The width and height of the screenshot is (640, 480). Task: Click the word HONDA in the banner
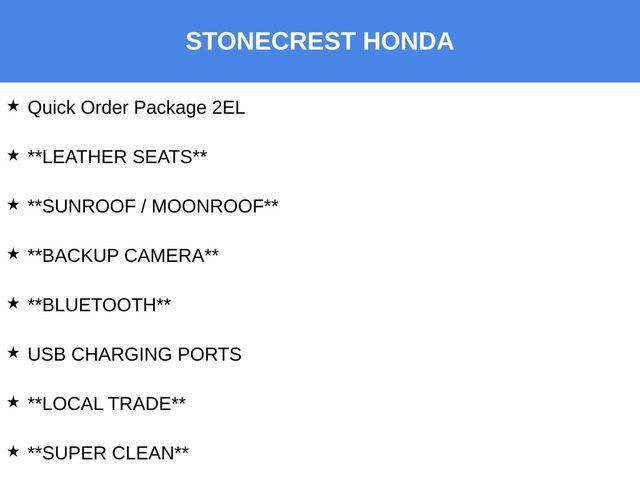pos(408,41)
